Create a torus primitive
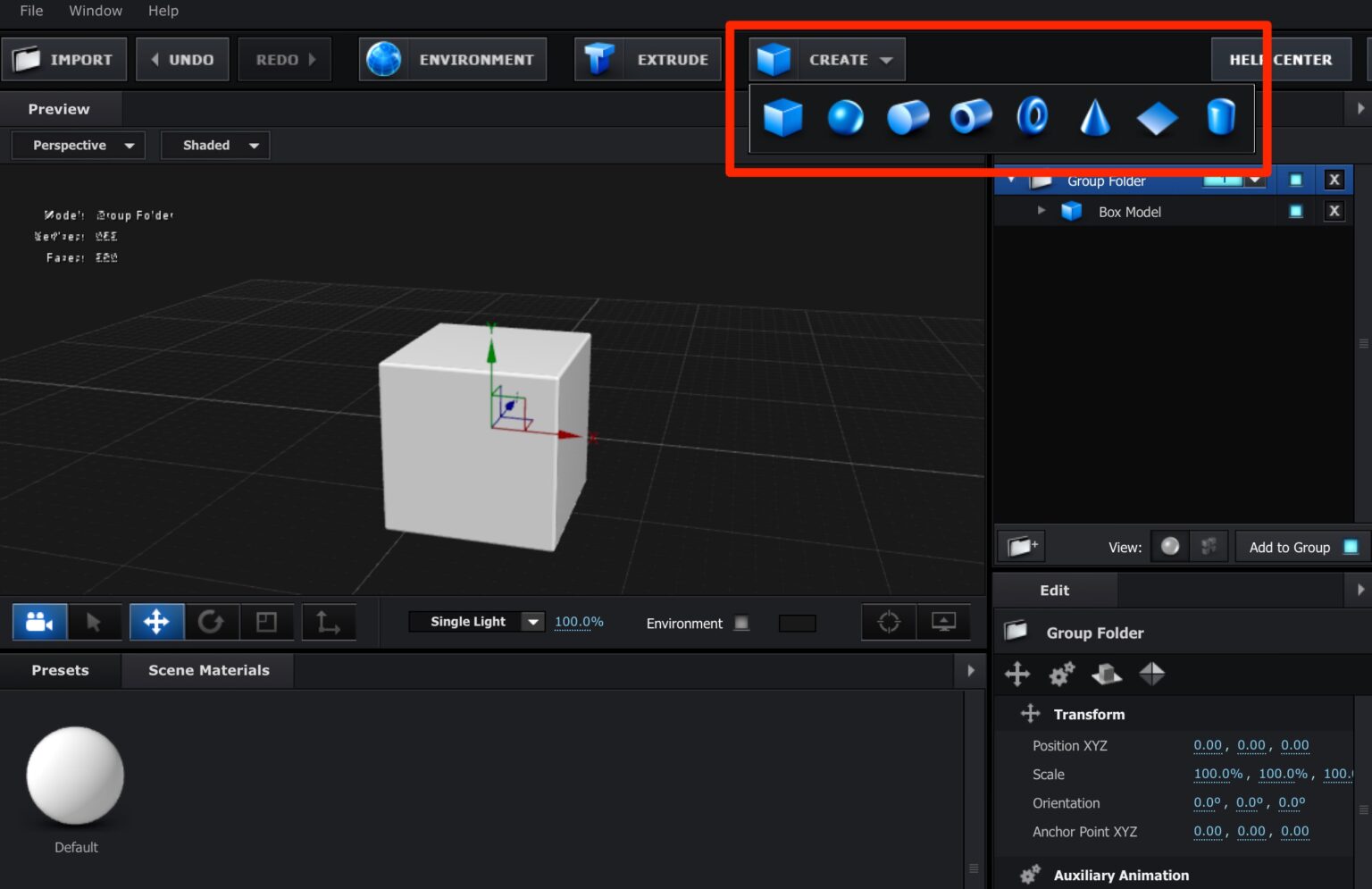The width and height of the screenshot is (1372, 889). (x=1032, y=117)
